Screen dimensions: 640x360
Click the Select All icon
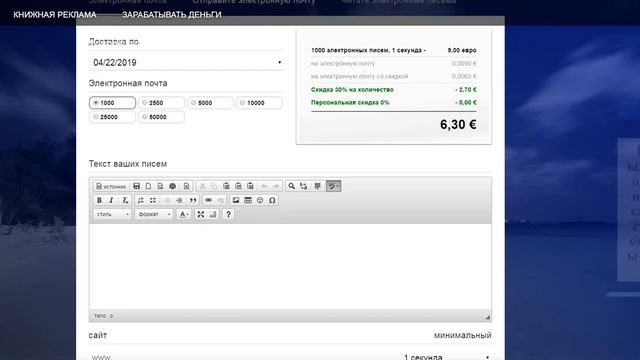[x=317, y=186]
